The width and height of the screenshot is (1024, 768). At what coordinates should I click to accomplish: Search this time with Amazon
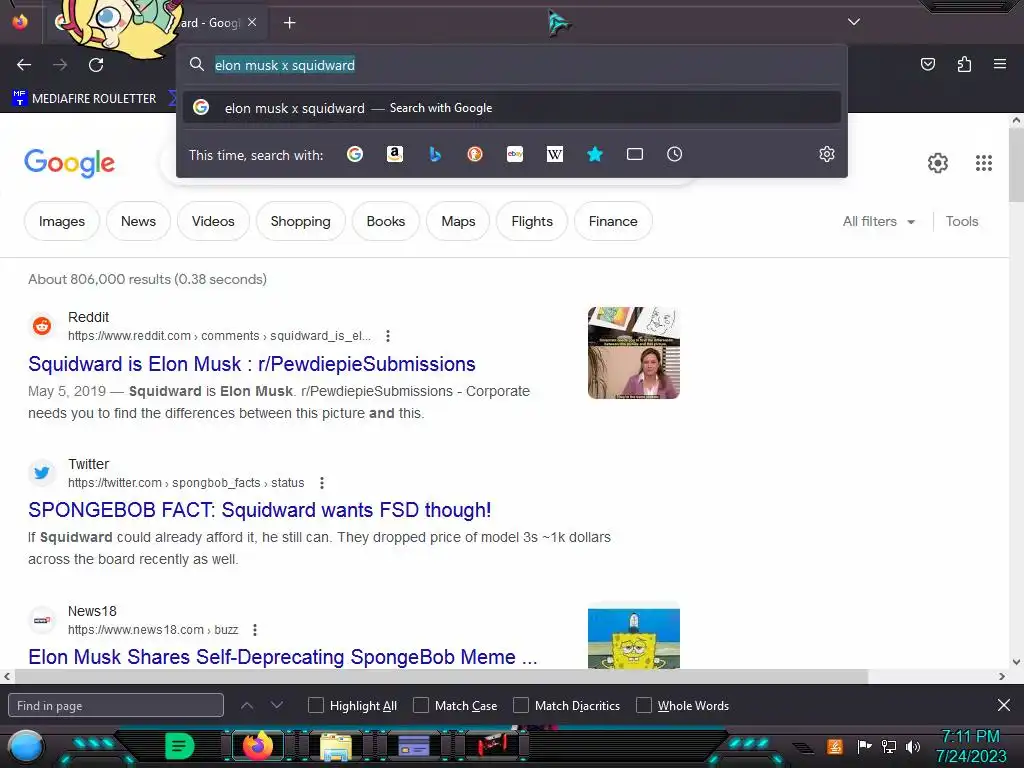point(394,154)
